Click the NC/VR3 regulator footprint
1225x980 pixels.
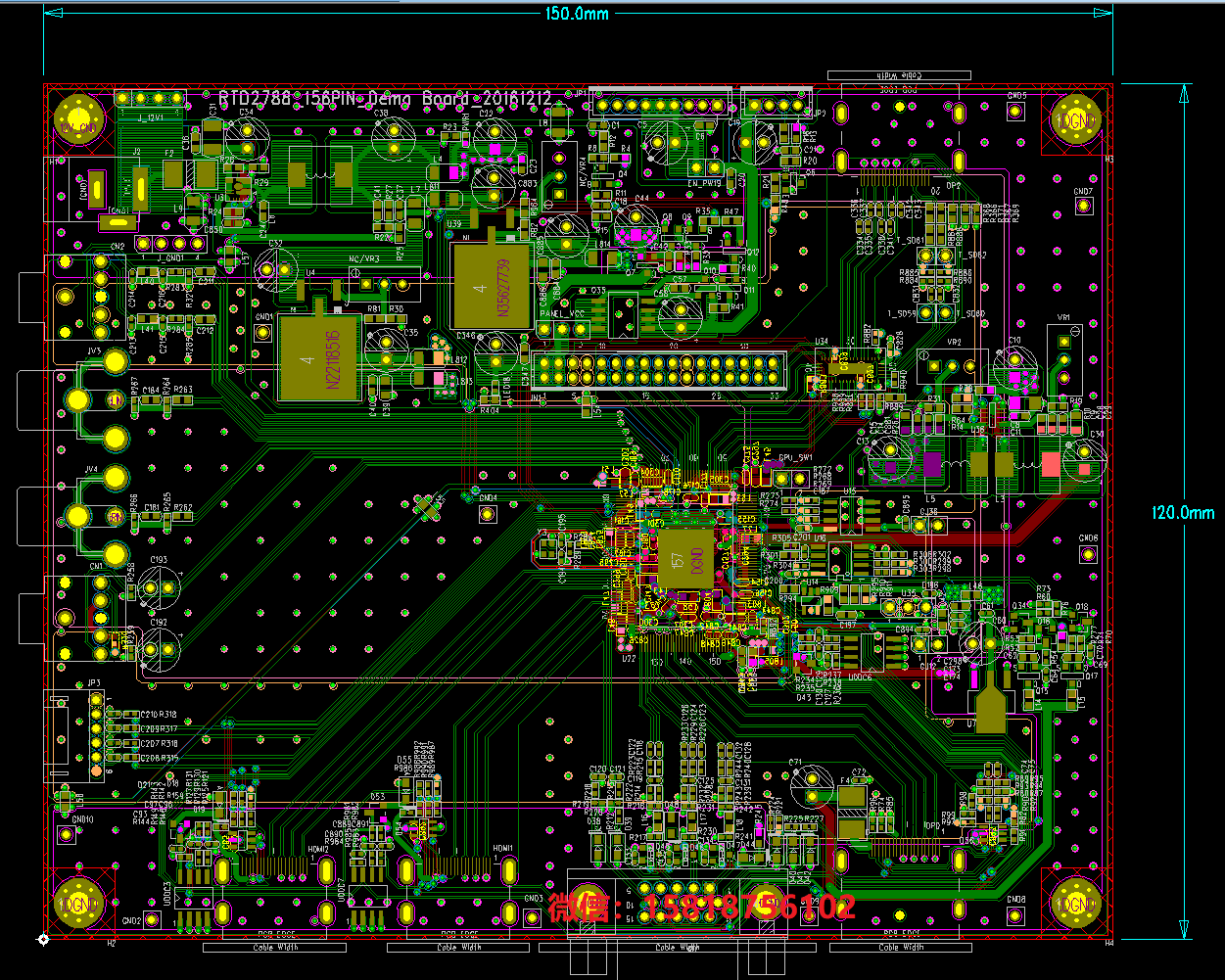pyautogui.click(x=385, y=284)
